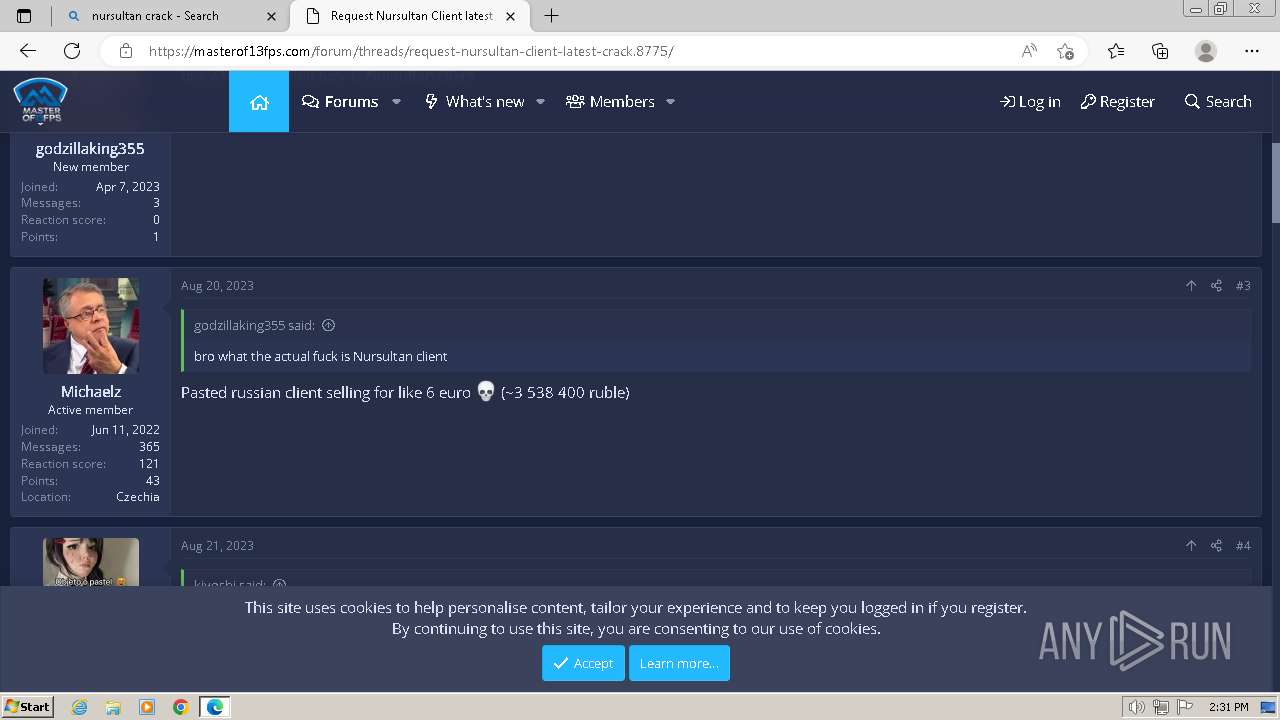The height and width of the screenshot is (720, 1280).
Task: Open Edge settings and more menu
Action: (1252, 51)
